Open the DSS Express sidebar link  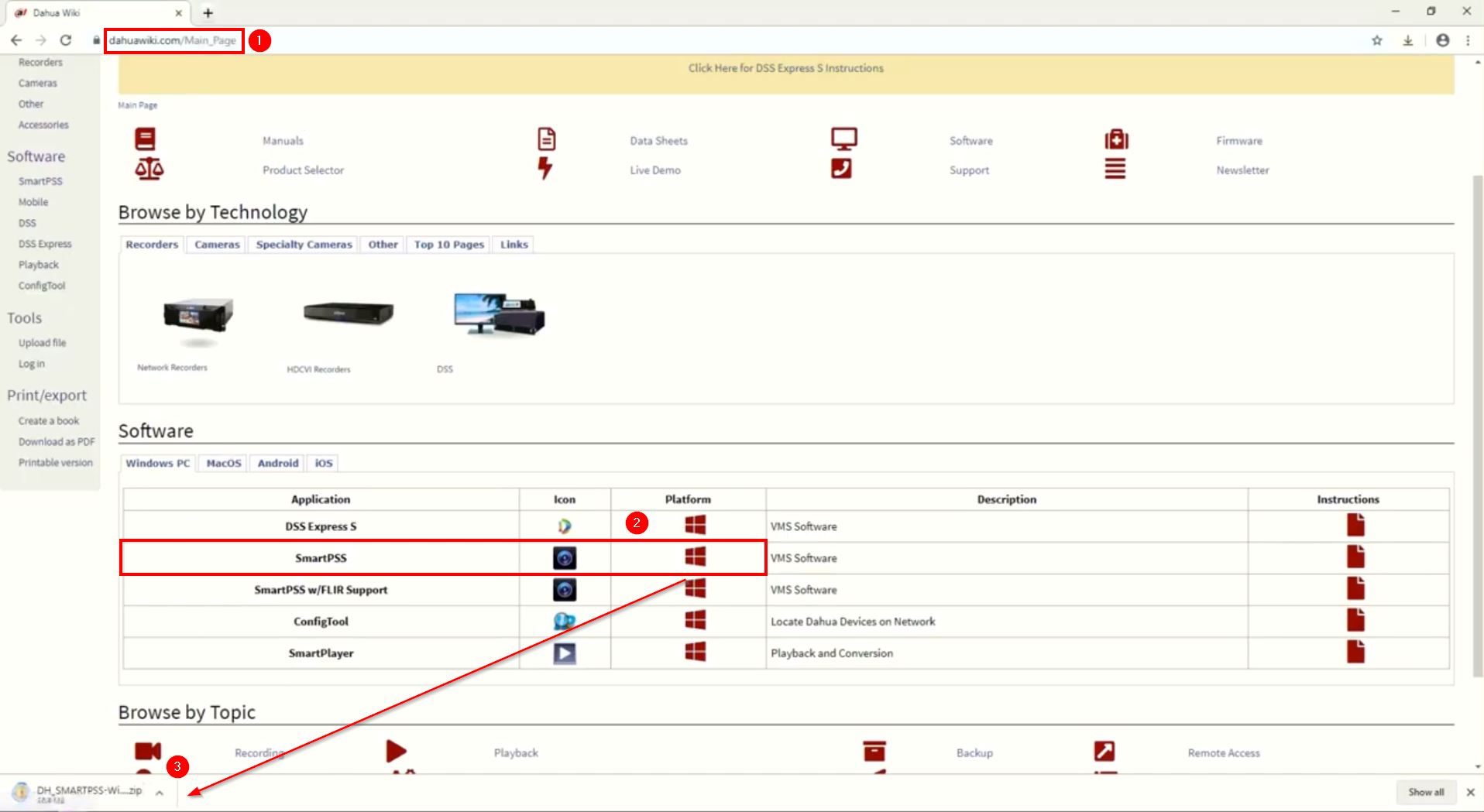tap(45, 244)
